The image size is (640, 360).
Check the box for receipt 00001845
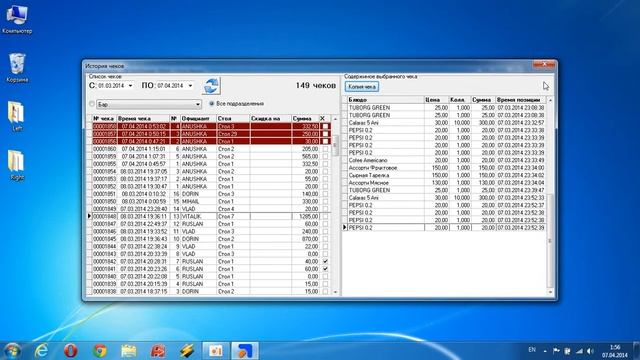(325, 239)
